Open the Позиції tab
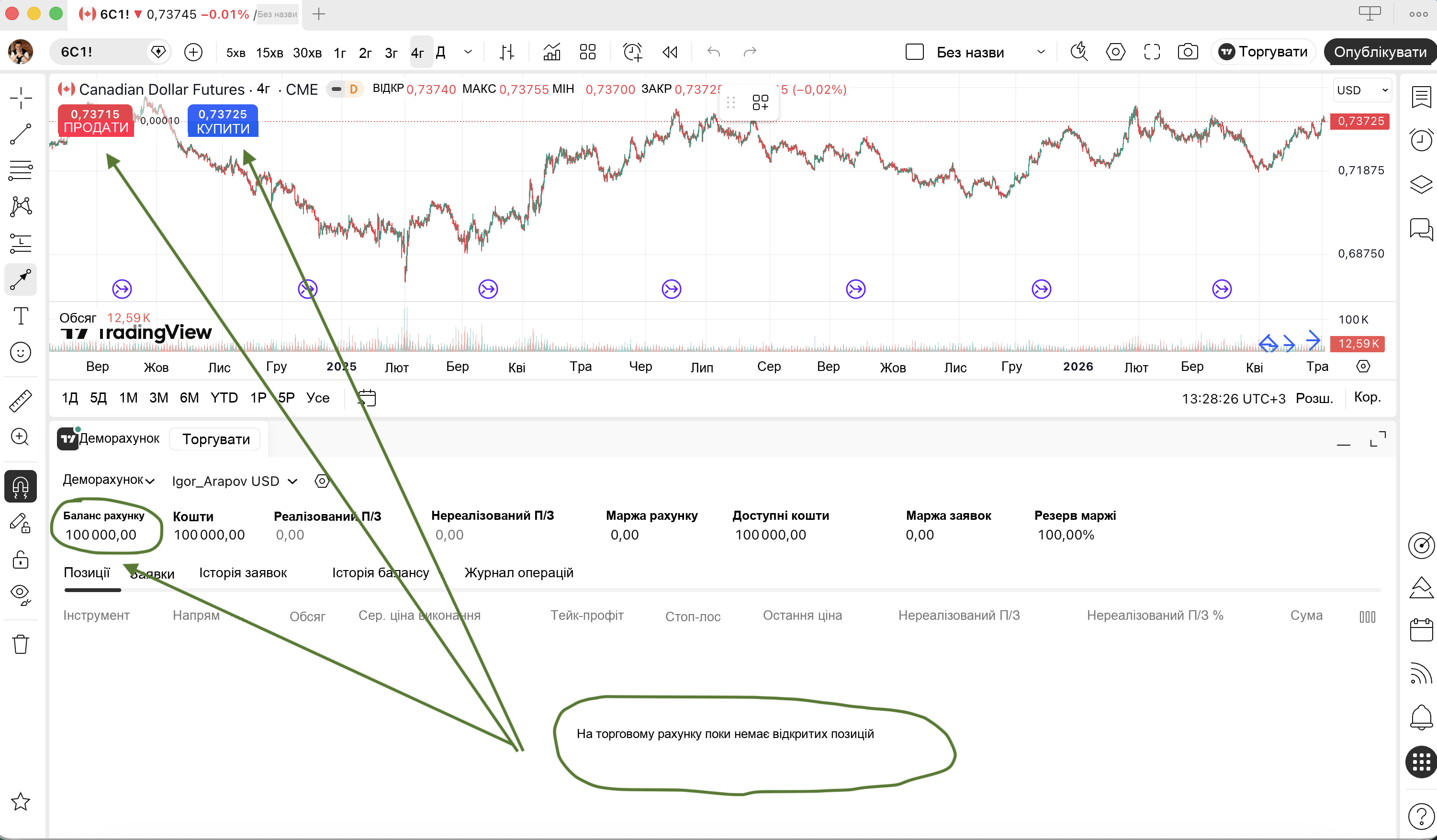The width and height of the screenshot is (1437, 840). tap(87, 572)
